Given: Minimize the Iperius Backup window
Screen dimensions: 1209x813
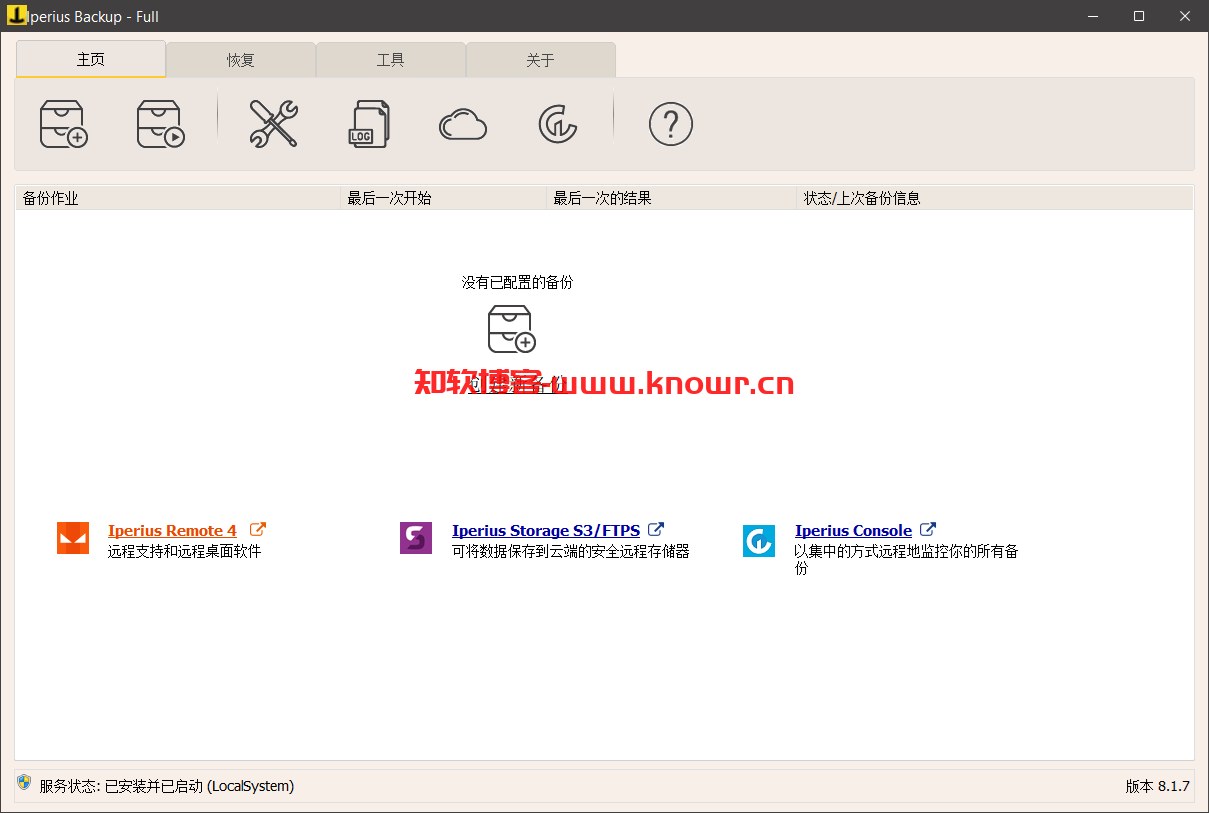Looking at the screenshot, I should coord(1092,16).
